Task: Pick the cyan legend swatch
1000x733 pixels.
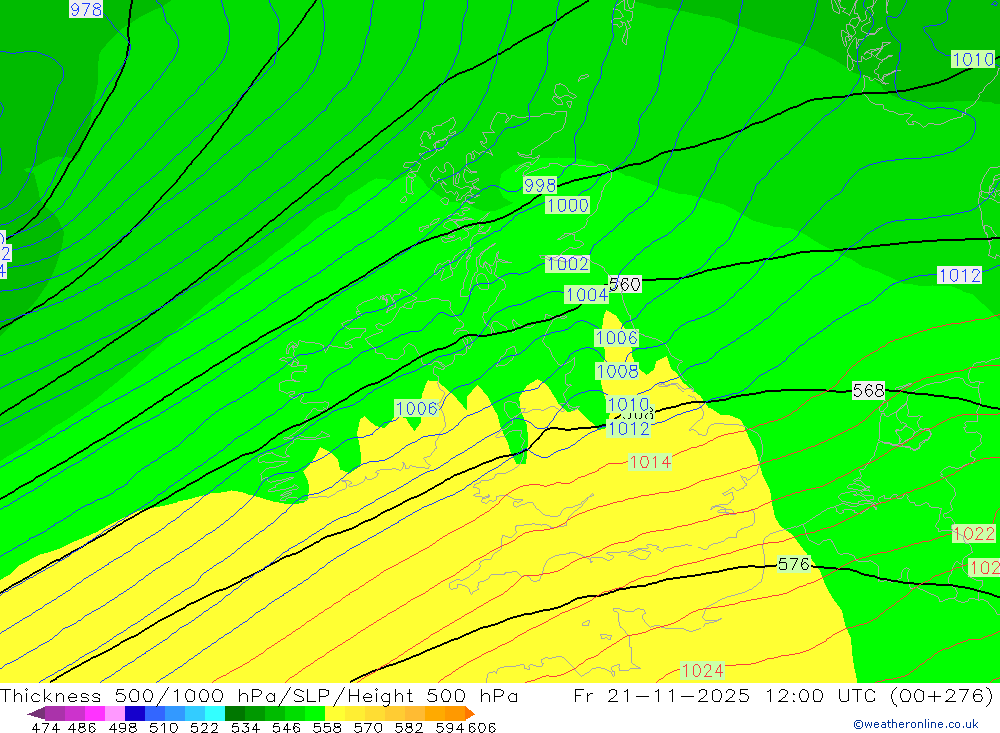Action: click(214, 713)
